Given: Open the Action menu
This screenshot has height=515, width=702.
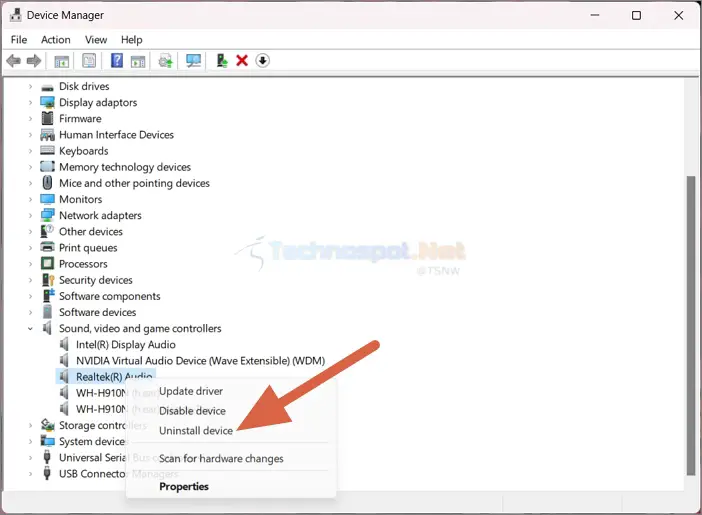Looking at the screenshot, I should click(56, 40).
